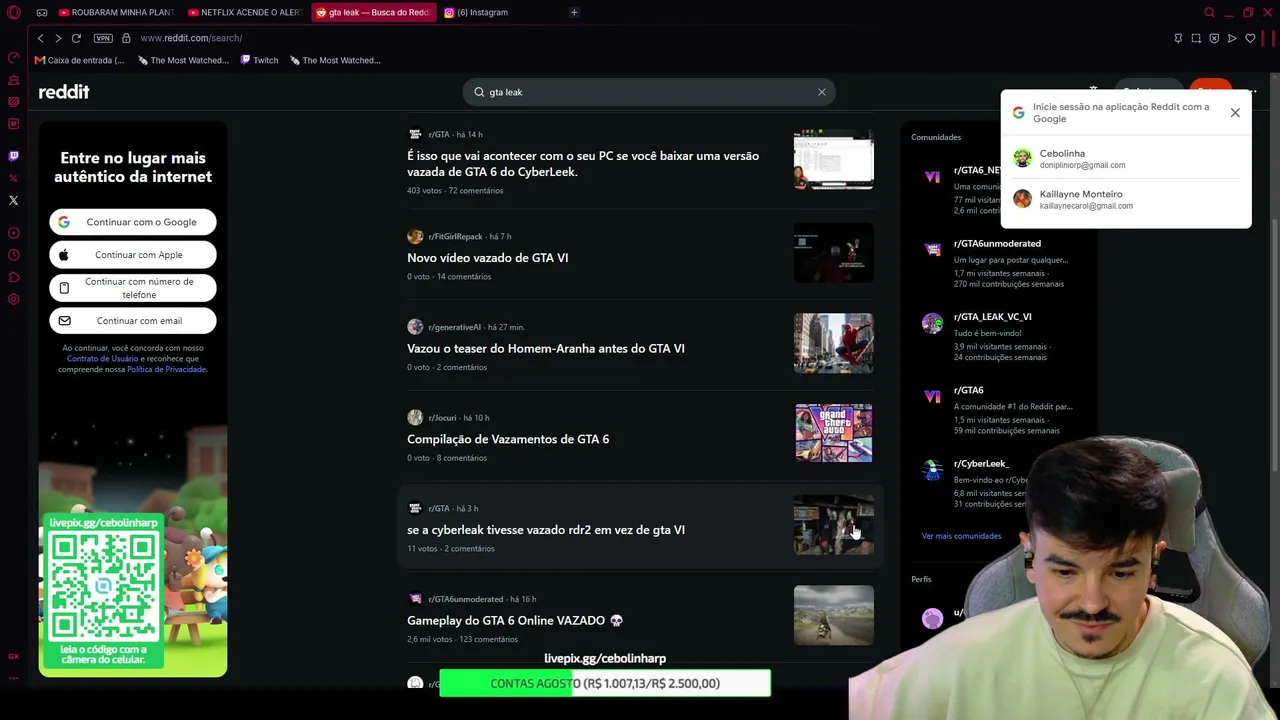
Task: Open the Gameplay do GTA 6 Online thumbnail
Action: (834, 615)
